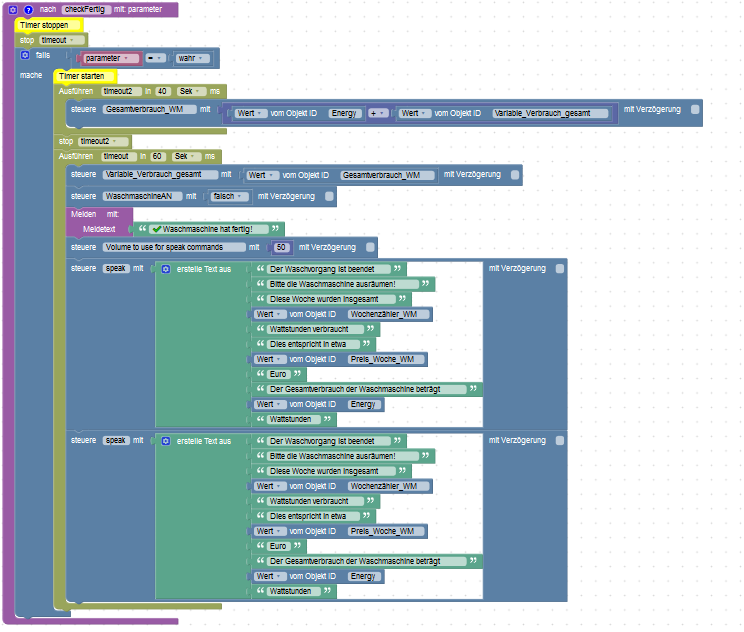
Task: Edit the 40 delay value
Action: [163, 91]
